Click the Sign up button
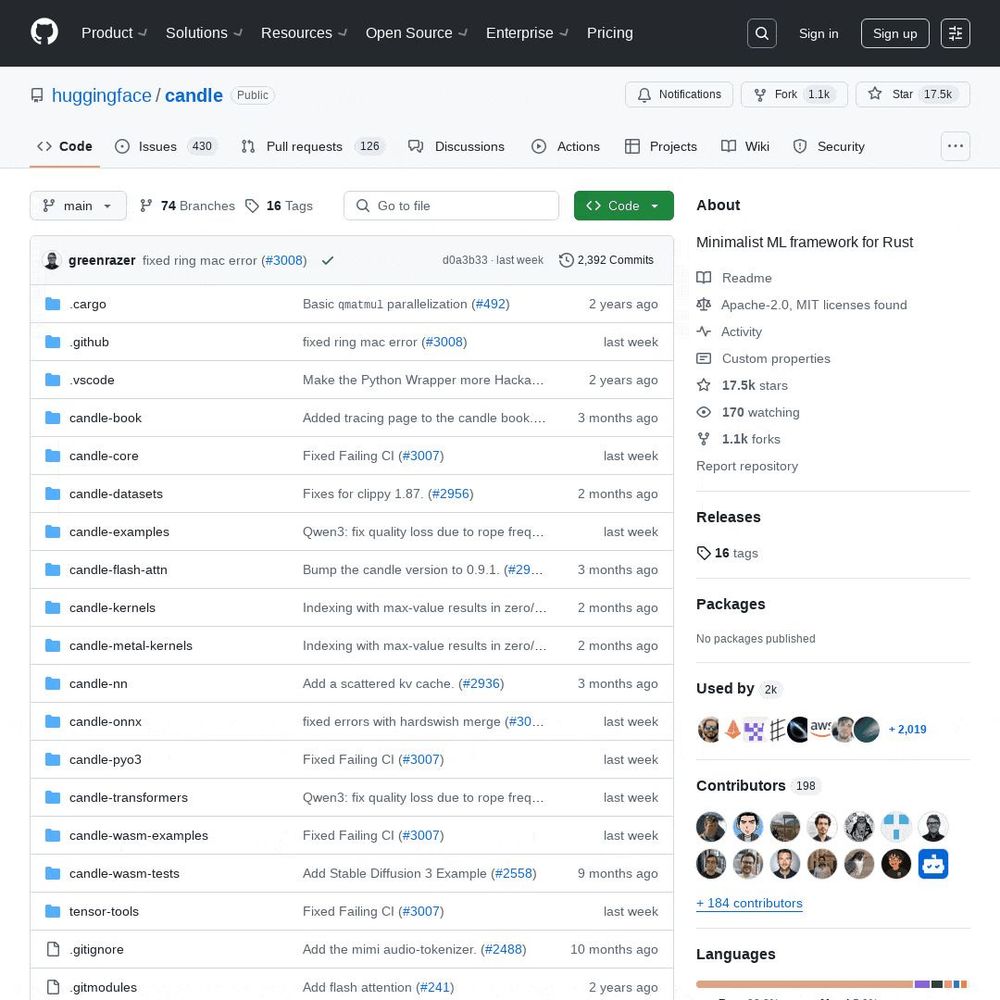Viewport: 1000px width, 1000px height. [x=895, y=33]
